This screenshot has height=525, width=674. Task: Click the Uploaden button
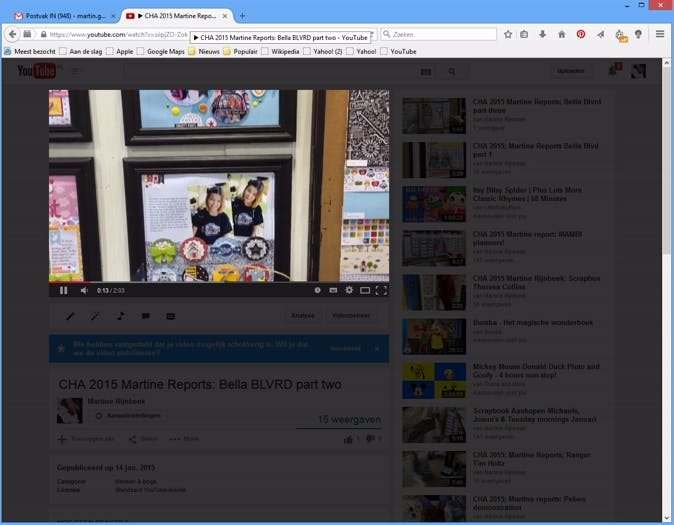[570, 71]
